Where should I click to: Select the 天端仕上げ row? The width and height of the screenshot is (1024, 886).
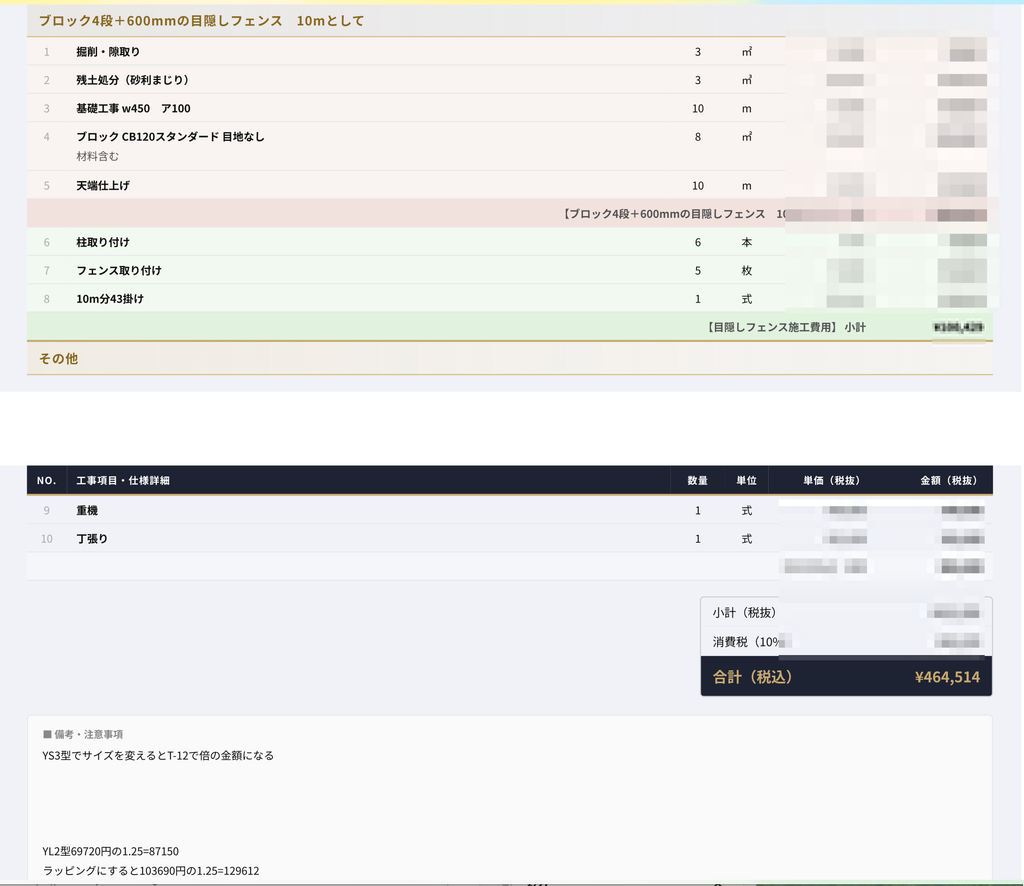pos(509,185)
